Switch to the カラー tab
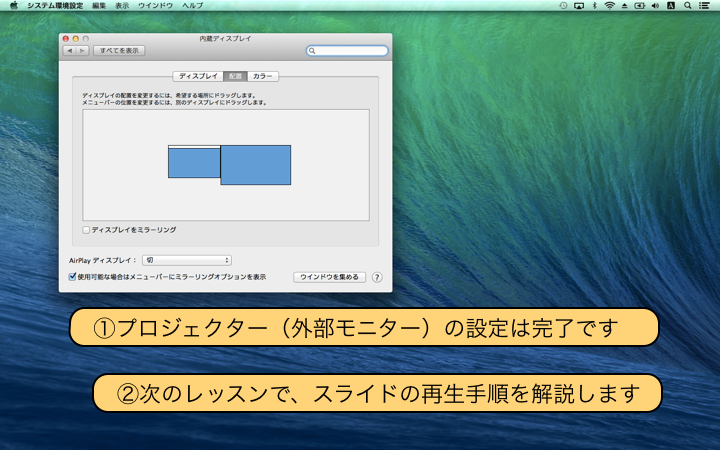This screenshot has height=450, width=720. pos(263,76)
